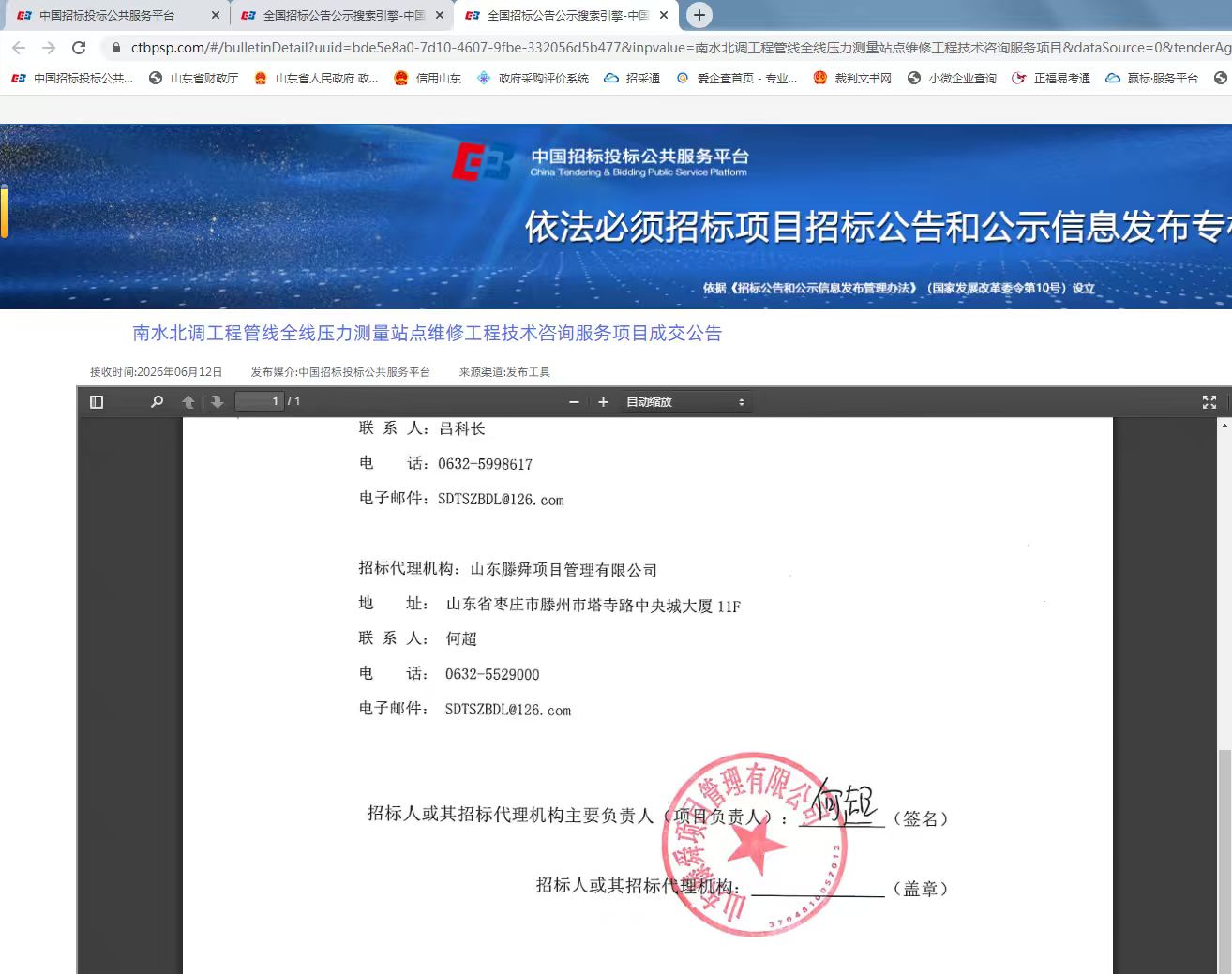Open the 政府采购评价系统 bookmark
Image resolution: width=1232 pixels, height=974 pixels.
tap(533, 79)
